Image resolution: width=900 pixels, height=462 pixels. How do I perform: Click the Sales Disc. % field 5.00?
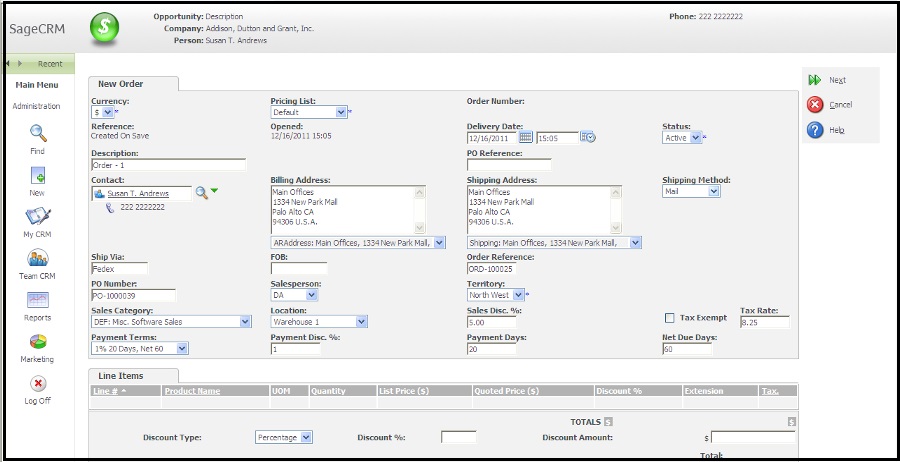(492, 322)
